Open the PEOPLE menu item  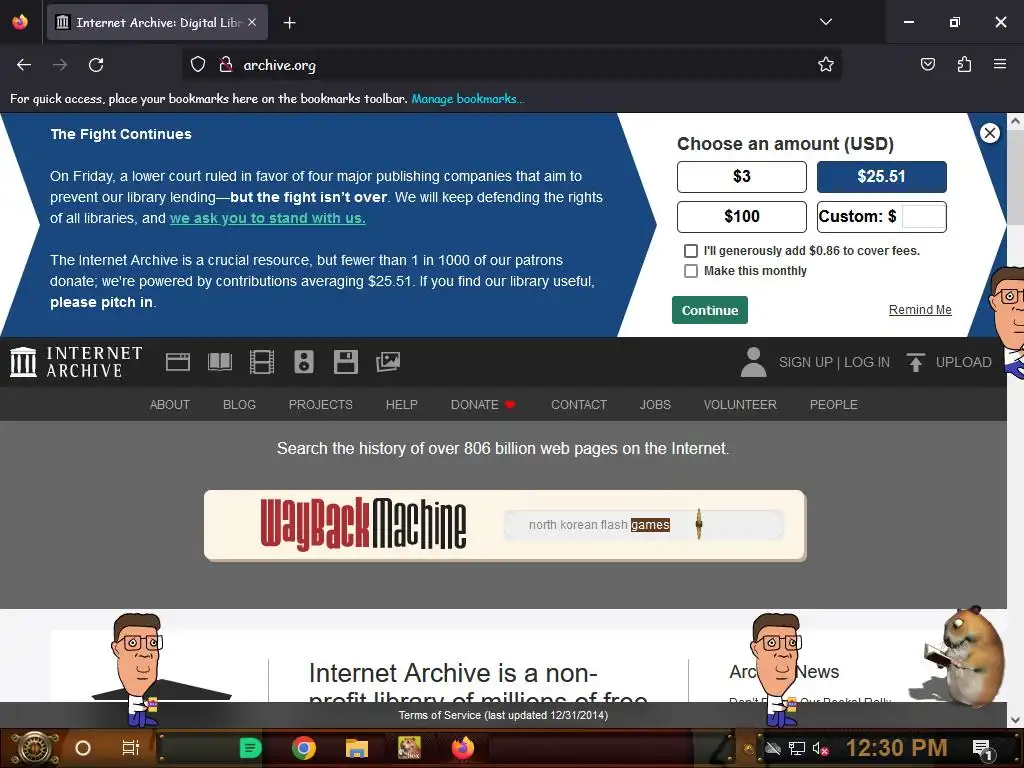[x=833, y=405]
